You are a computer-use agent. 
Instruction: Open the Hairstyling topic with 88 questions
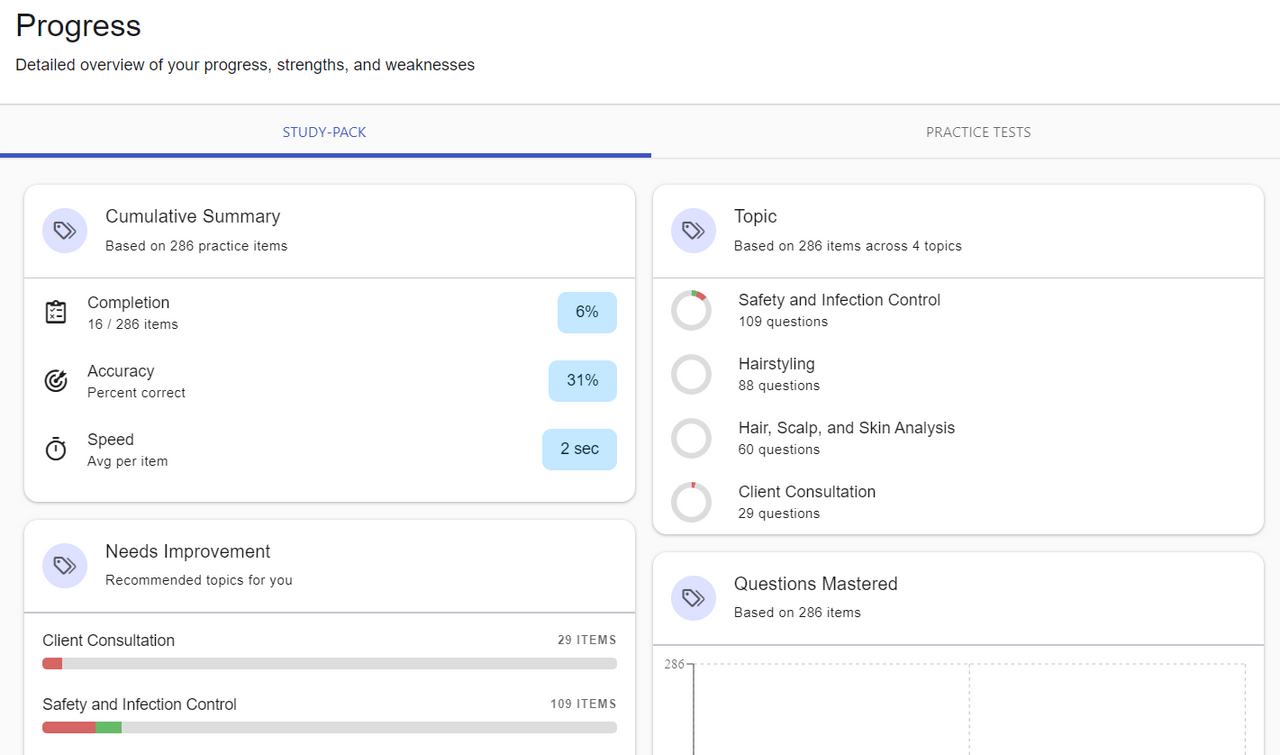point(776,364)
